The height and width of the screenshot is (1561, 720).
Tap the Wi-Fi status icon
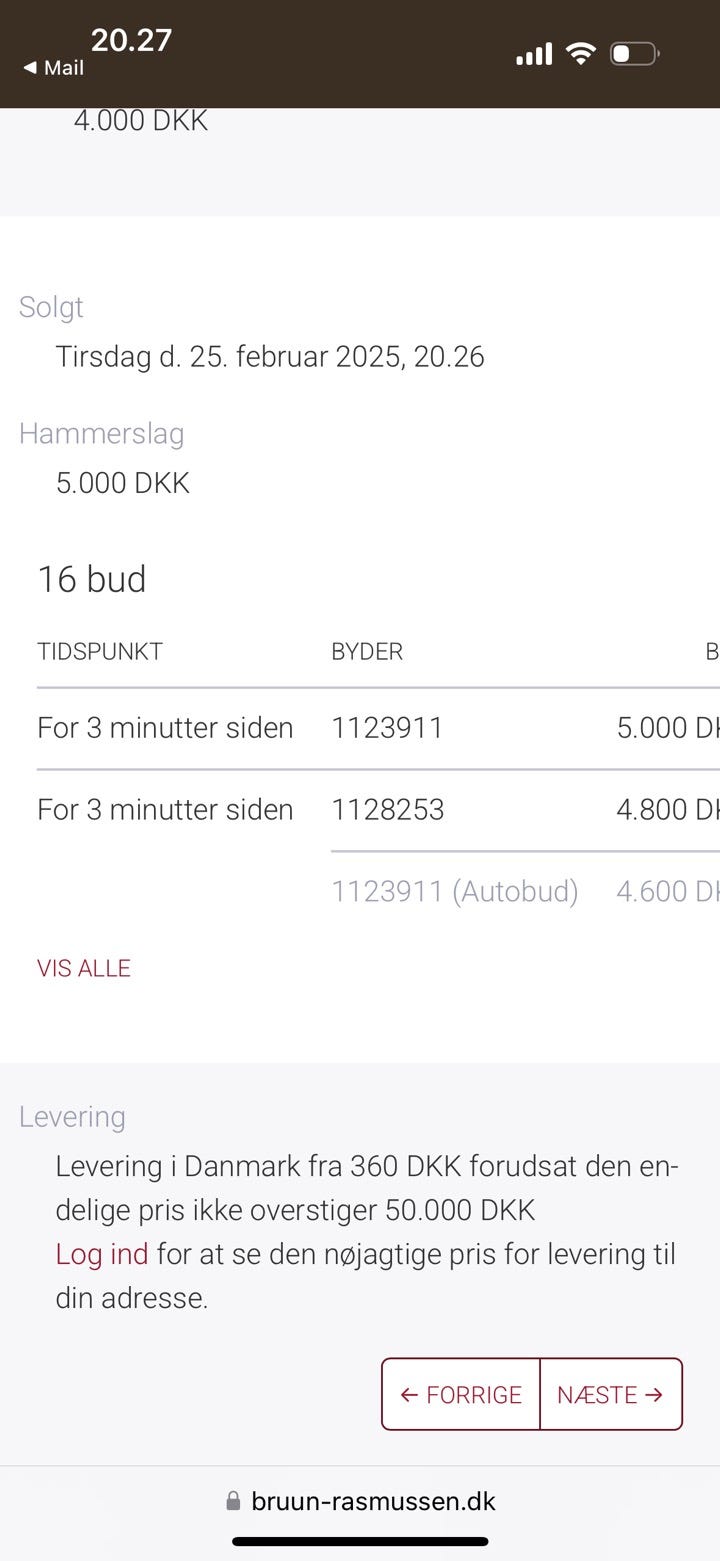tap(580, 53)
